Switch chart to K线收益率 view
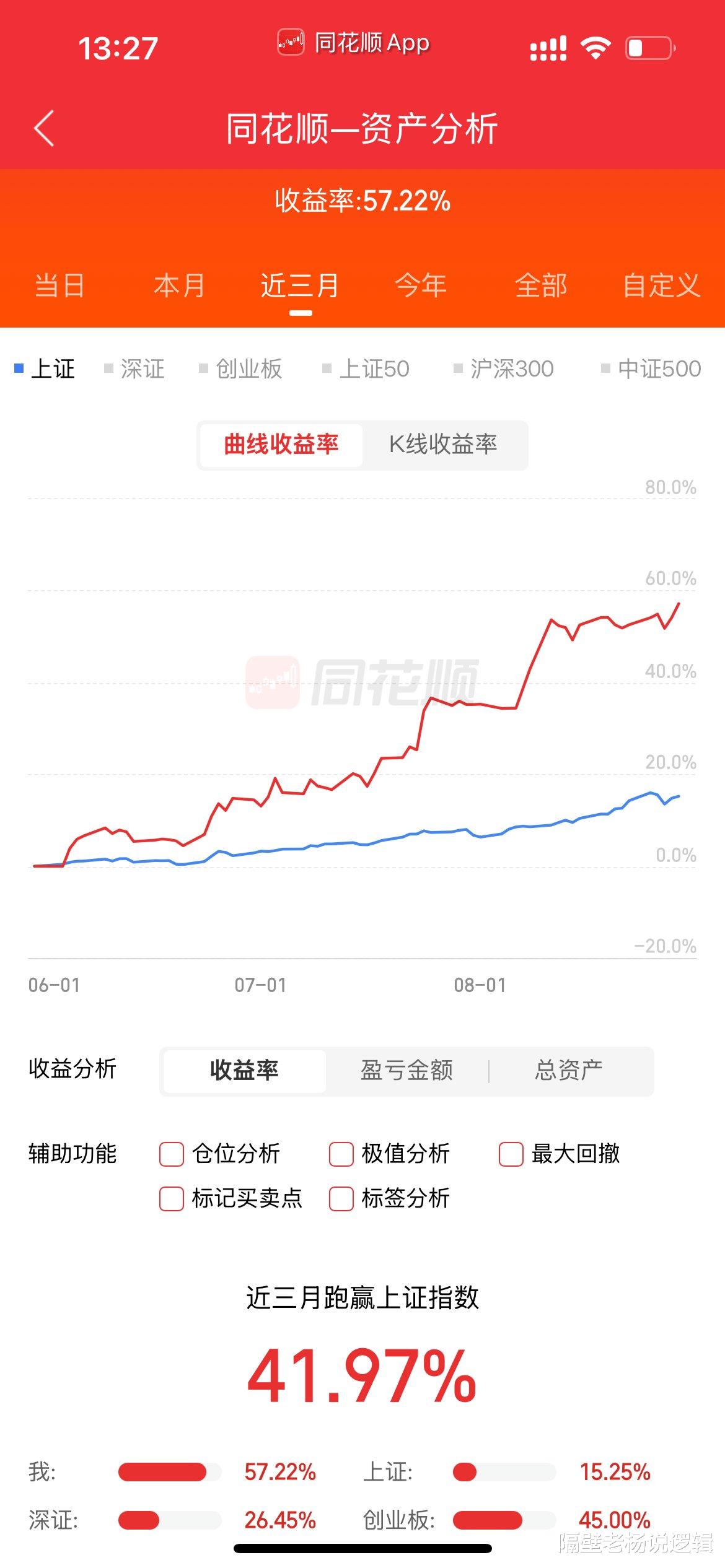 444,445
